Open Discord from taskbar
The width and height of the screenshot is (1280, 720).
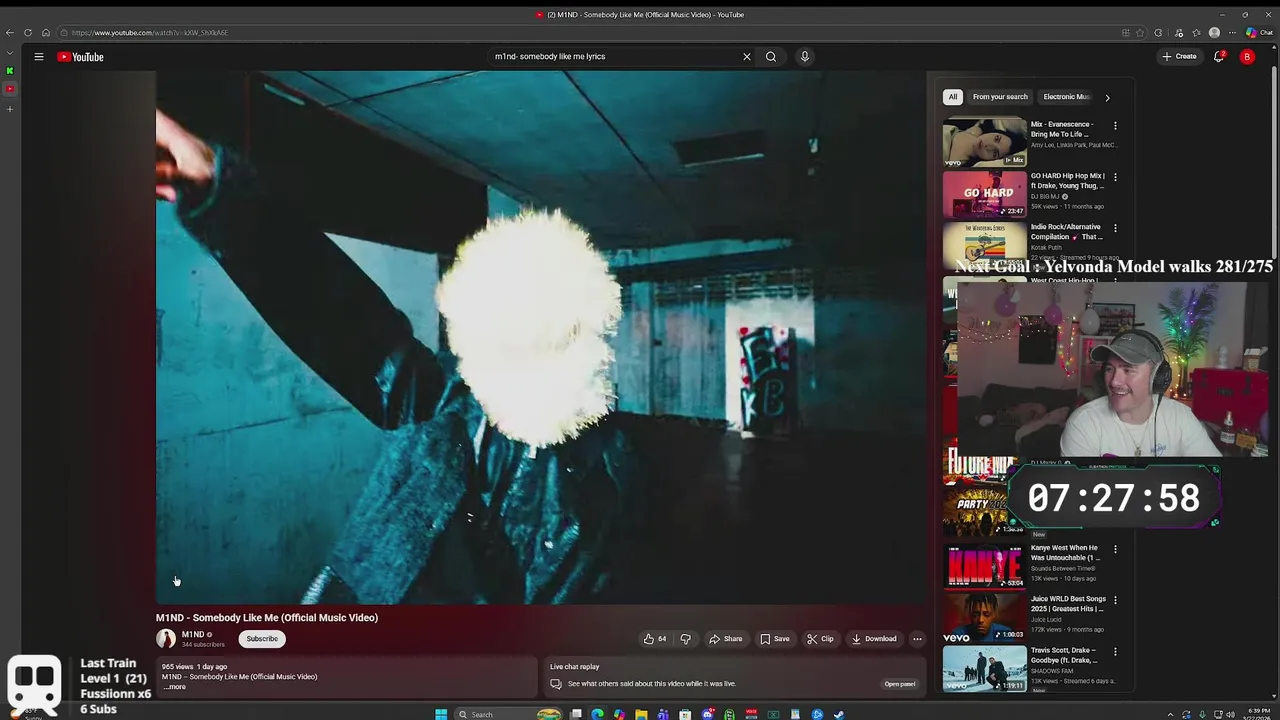click(707, 714)
